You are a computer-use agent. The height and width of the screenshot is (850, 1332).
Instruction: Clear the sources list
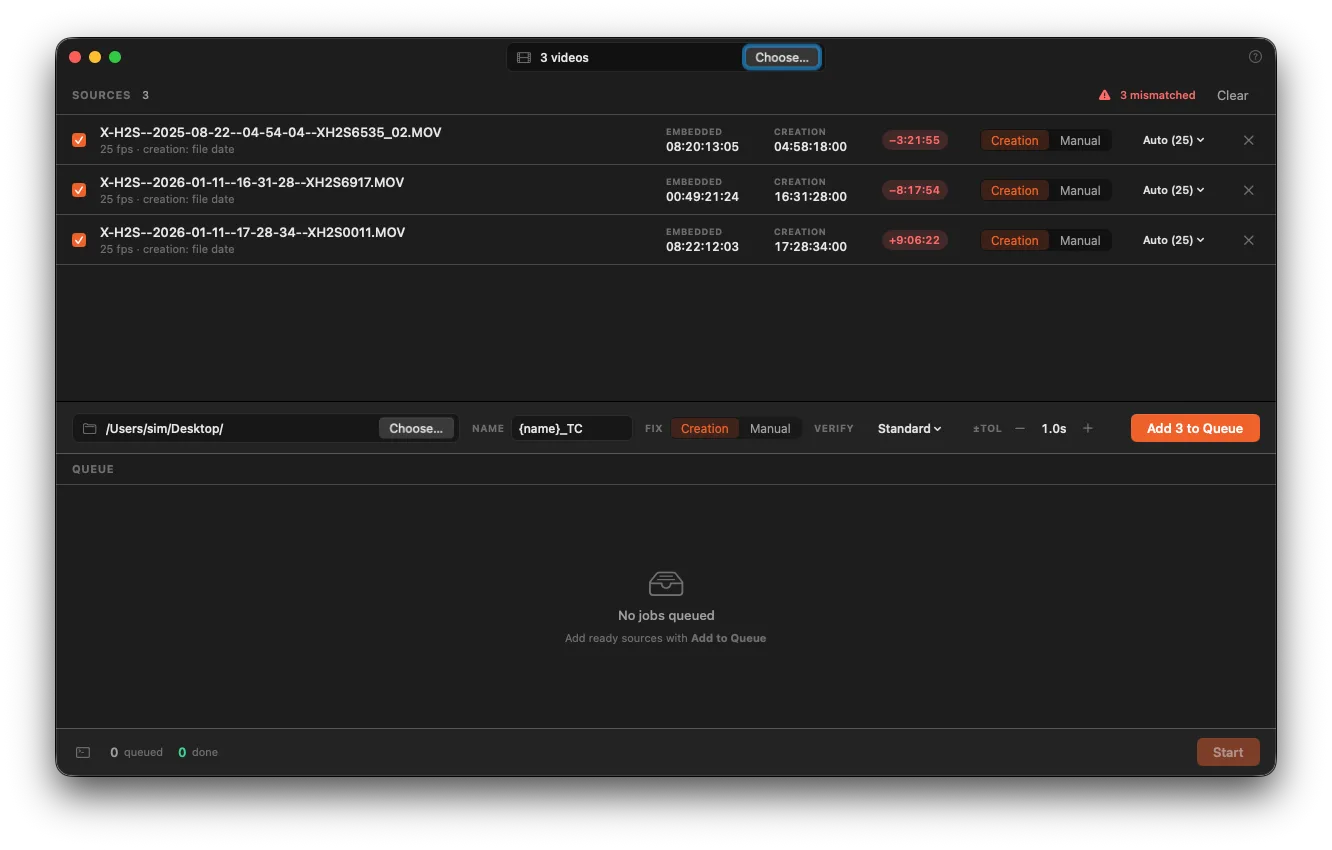pyautogui.click(x=1232, y=95)
